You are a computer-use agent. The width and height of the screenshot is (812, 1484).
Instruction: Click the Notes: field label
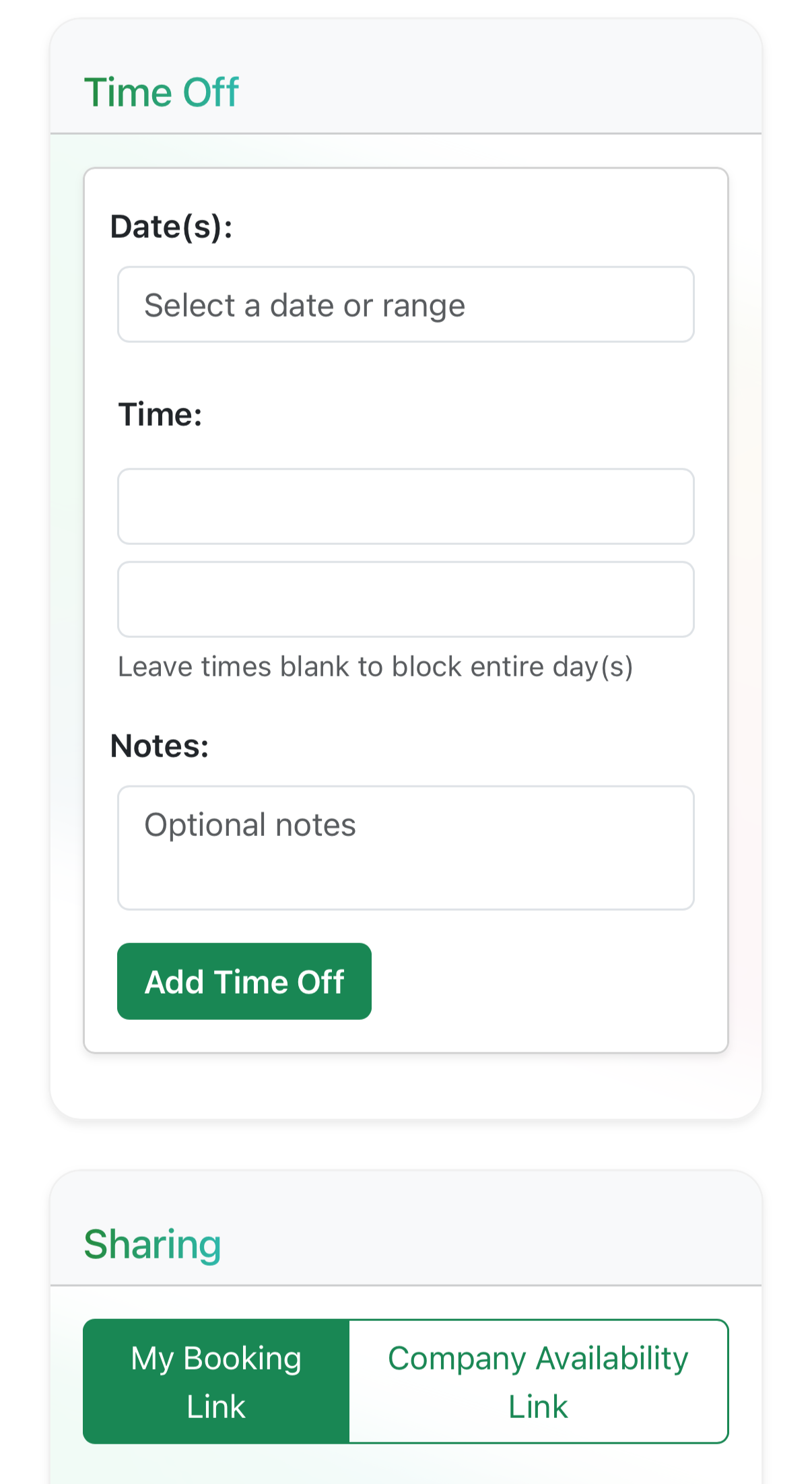point(160,746)
